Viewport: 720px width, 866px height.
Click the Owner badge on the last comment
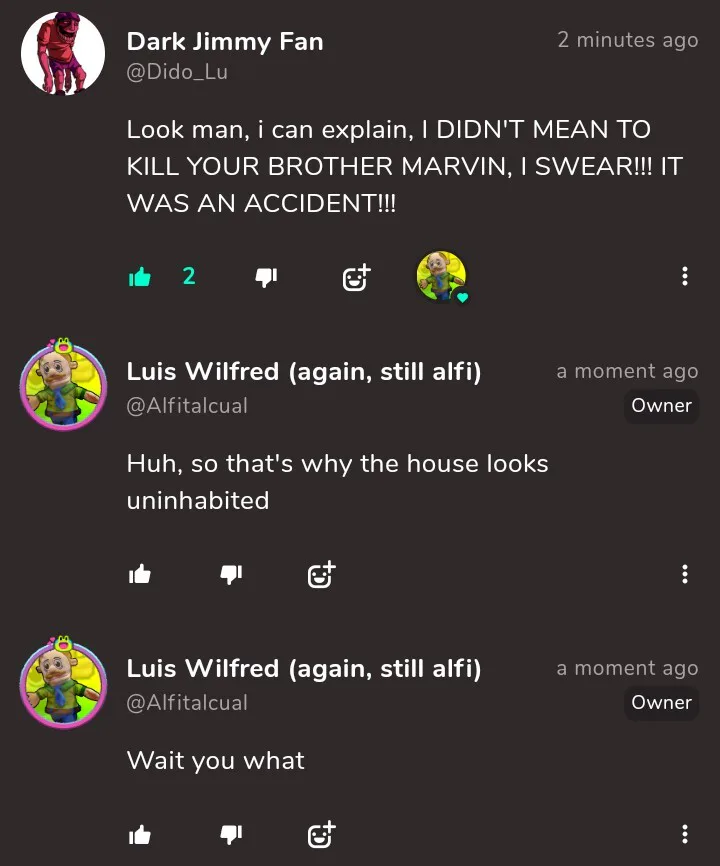click(x=661, y=703)
